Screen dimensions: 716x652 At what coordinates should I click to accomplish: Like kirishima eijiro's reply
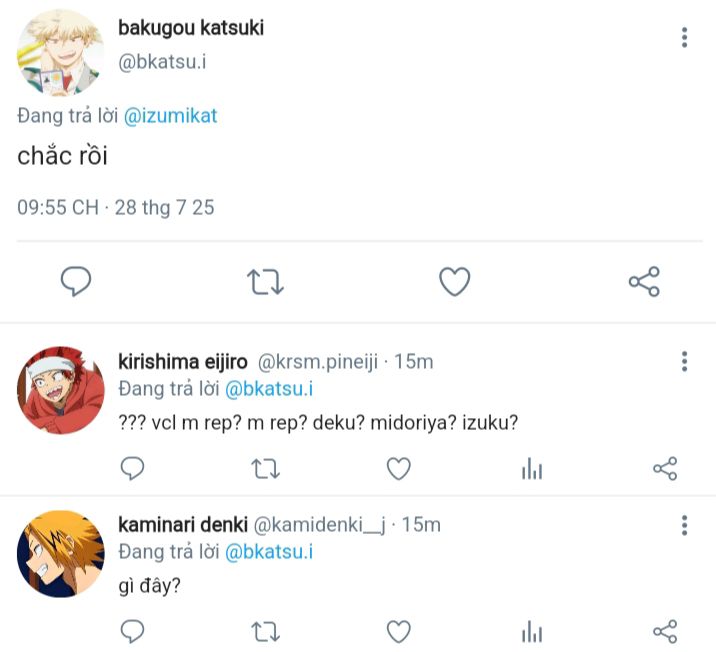[399, 468]
